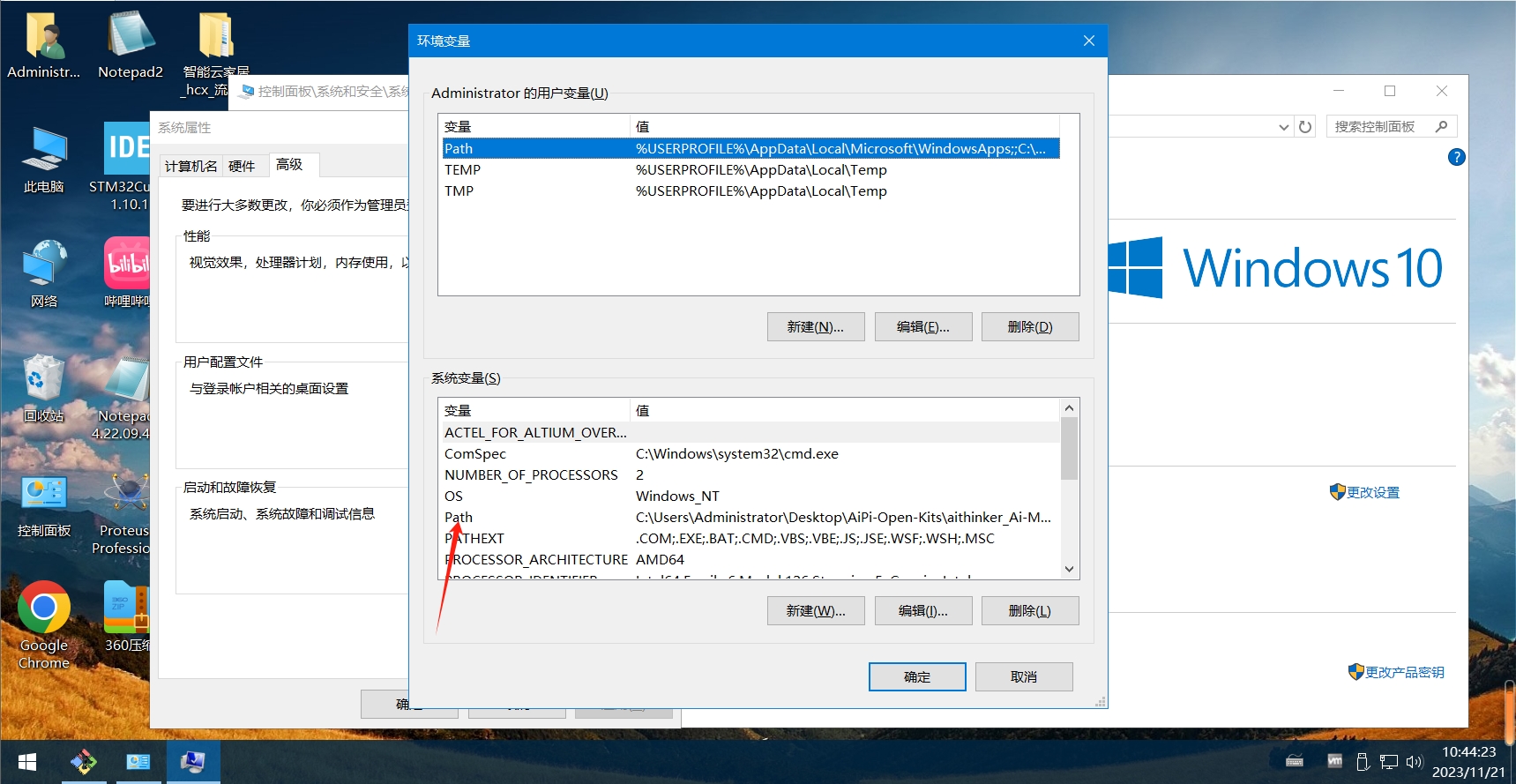Image resolution: width=1516 pixels, height=784 pixels.
Task: Select NUMBER_OF_PROCESSORS system variable
Action: pos(751,474)
